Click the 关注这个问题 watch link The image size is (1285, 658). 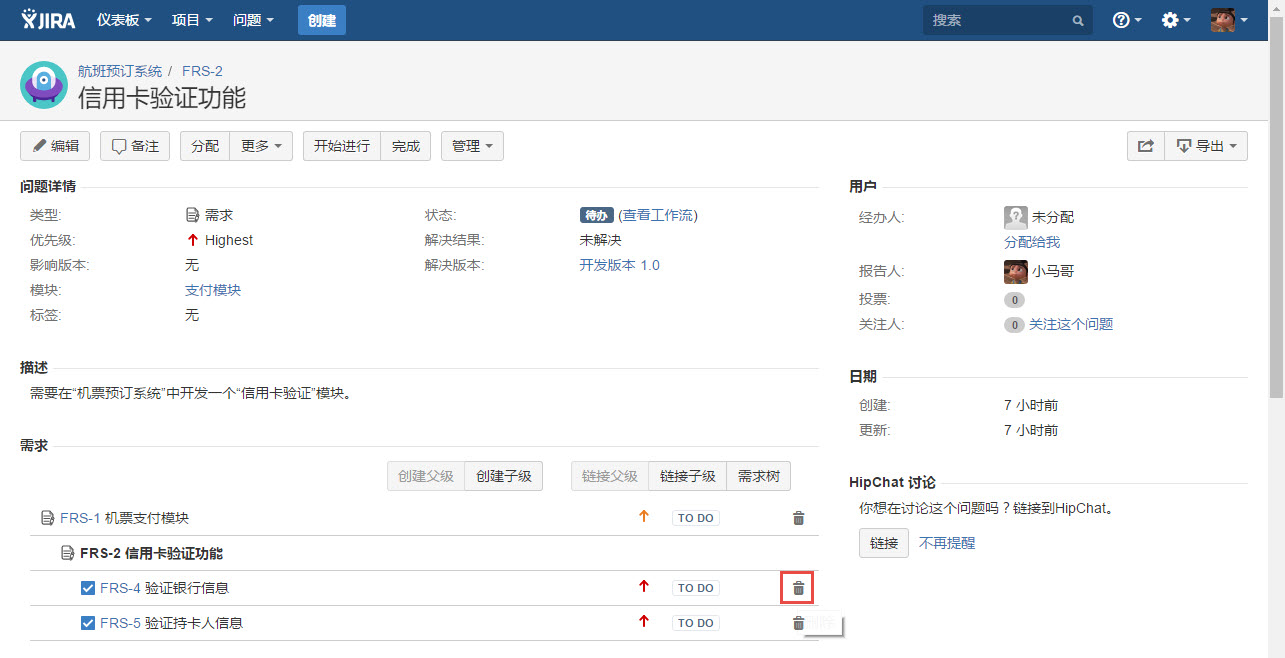pos(1071,324)
